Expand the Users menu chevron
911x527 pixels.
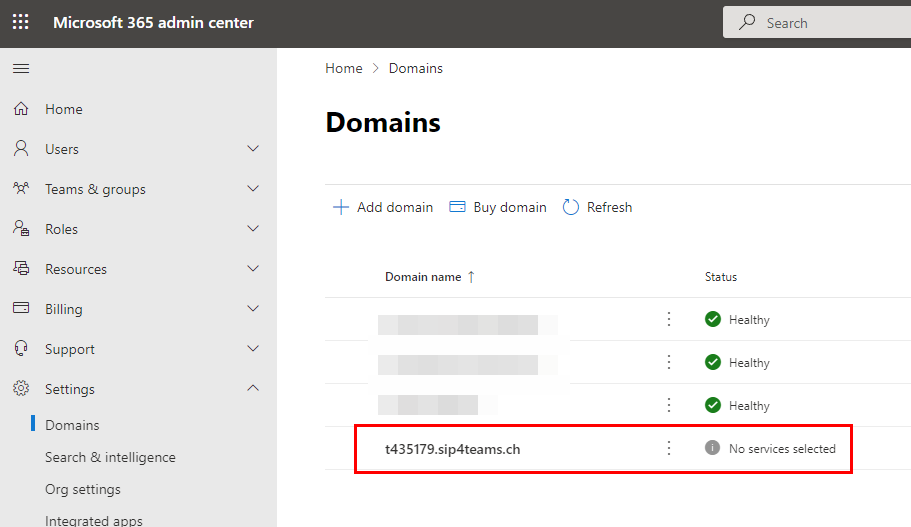[253, 148]
